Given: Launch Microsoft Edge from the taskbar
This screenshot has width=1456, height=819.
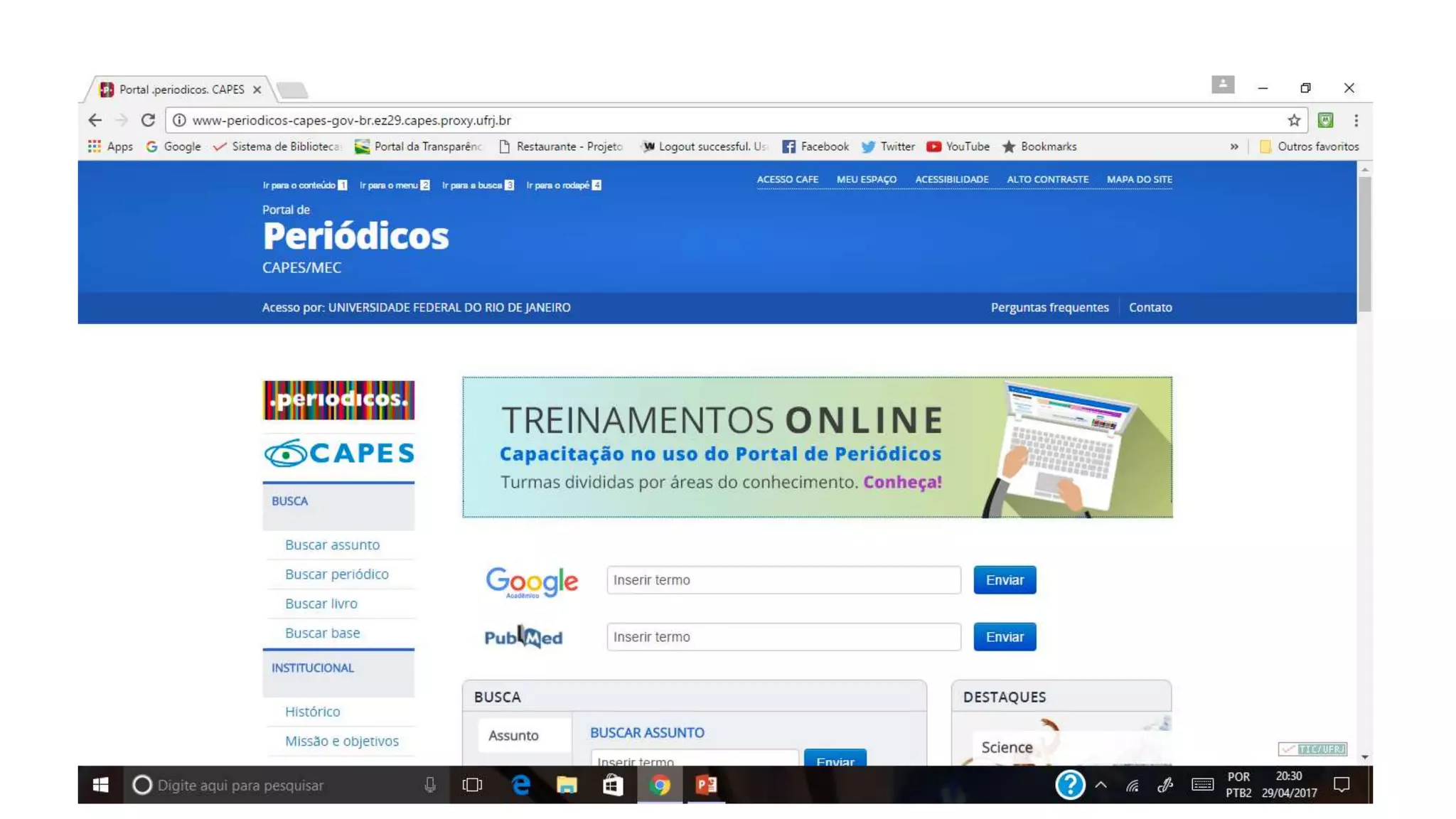Looking at the screenshot, I should [520, 785].
